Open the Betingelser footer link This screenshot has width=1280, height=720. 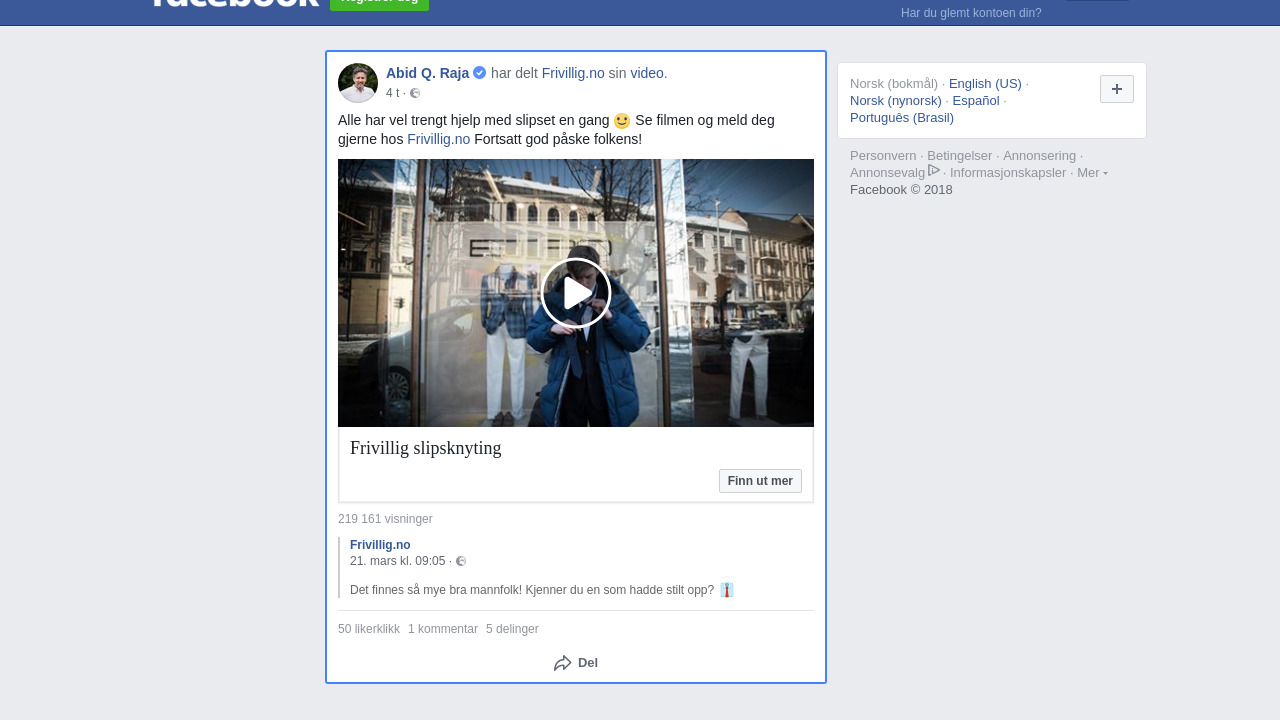(960, 155)
